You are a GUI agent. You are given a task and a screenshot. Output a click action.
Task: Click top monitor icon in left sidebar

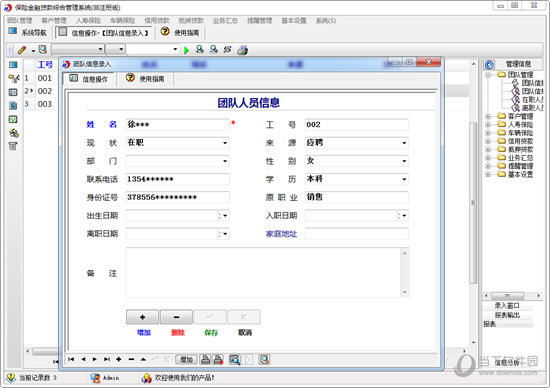coord(13,65)
